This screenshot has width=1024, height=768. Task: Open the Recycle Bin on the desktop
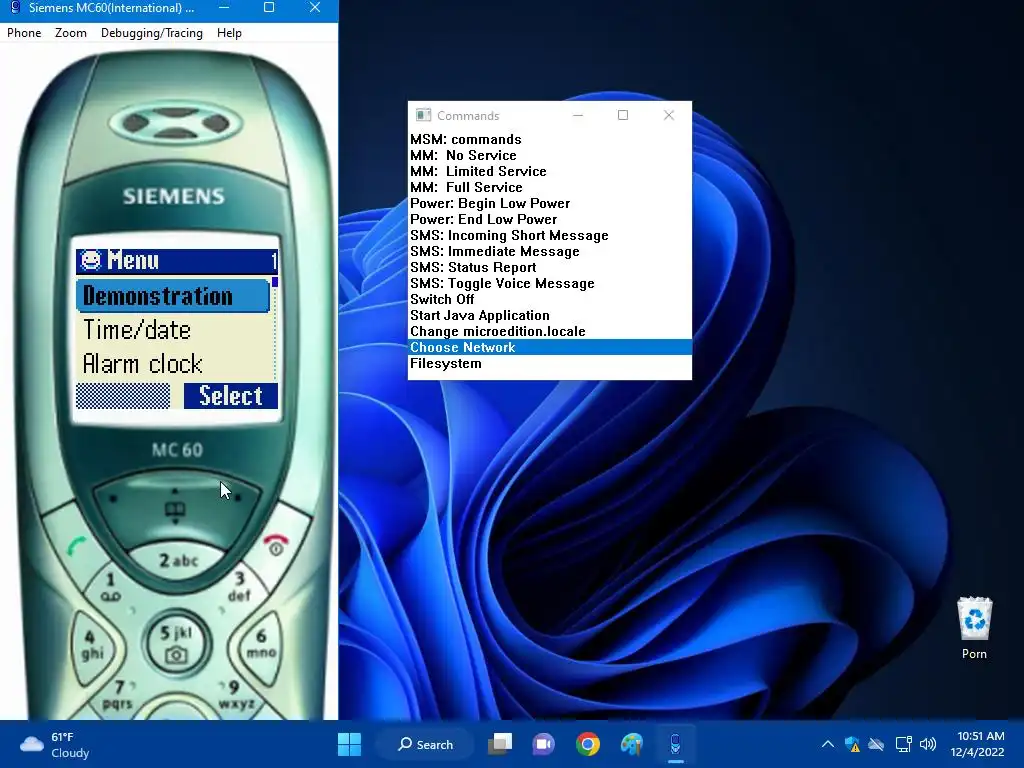tap(974, 628)
